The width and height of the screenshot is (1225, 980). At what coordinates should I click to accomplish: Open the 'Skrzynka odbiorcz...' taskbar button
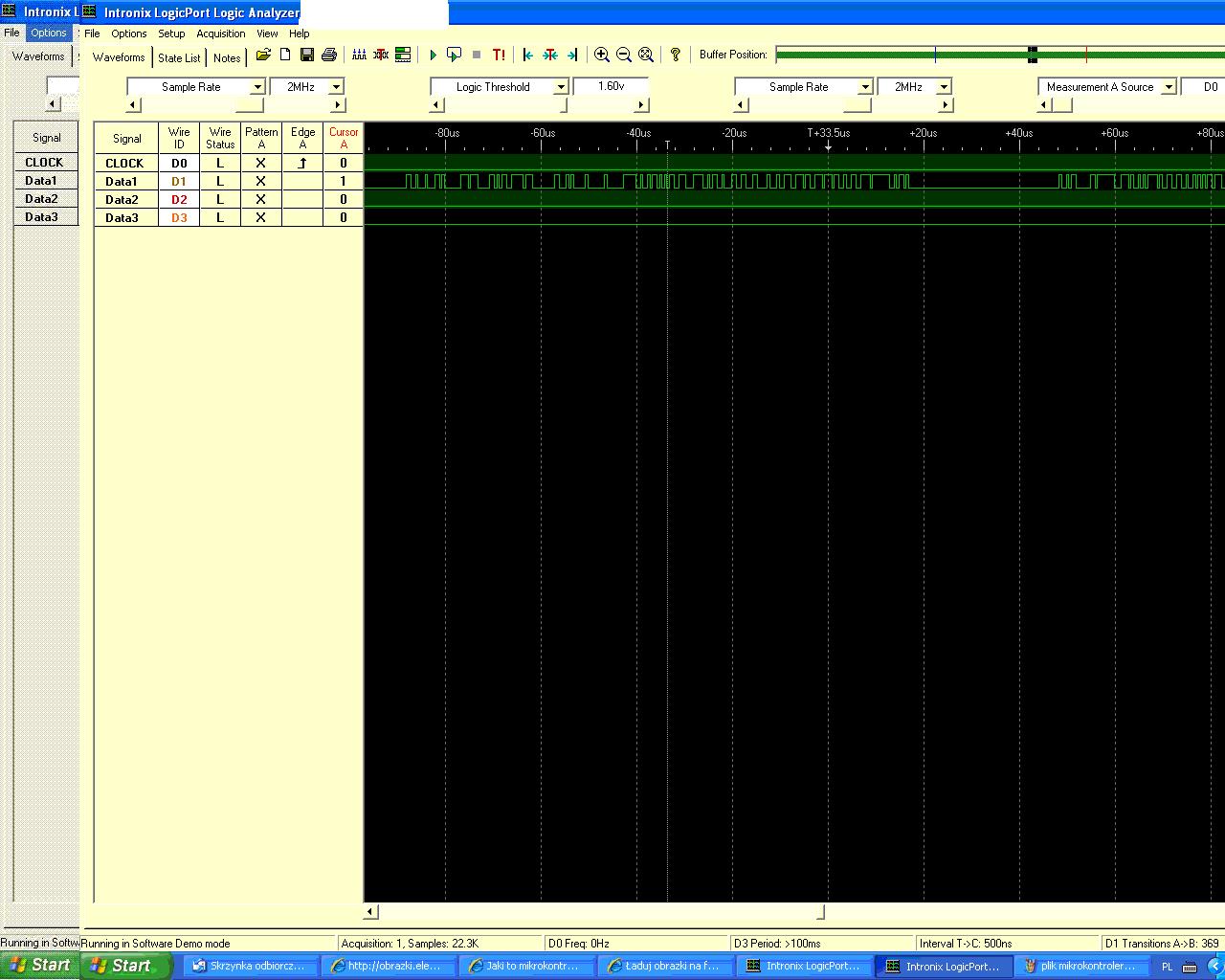[251, 967]
